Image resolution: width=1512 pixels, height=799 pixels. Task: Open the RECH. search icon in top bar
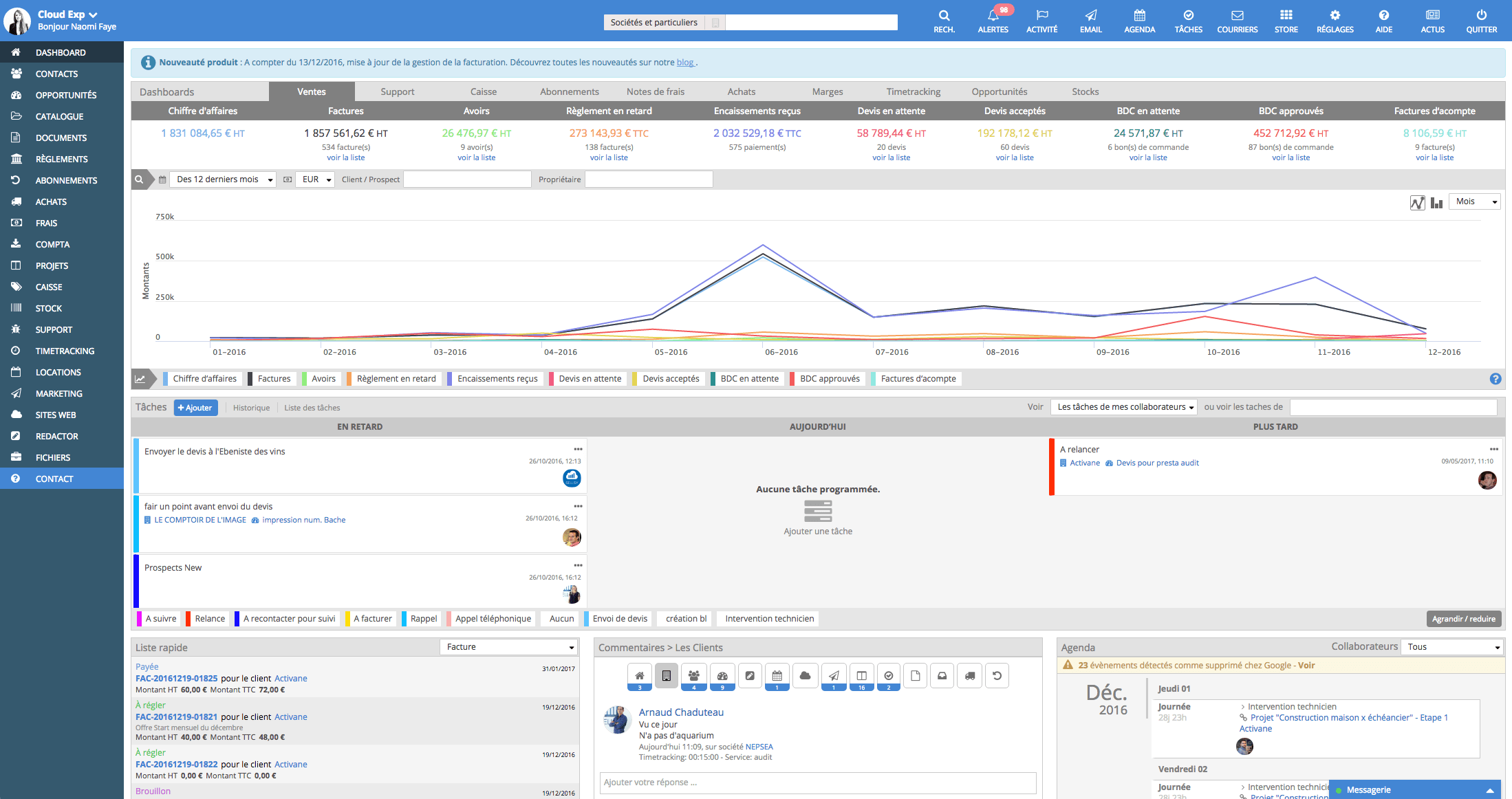(x=944, y=21)
